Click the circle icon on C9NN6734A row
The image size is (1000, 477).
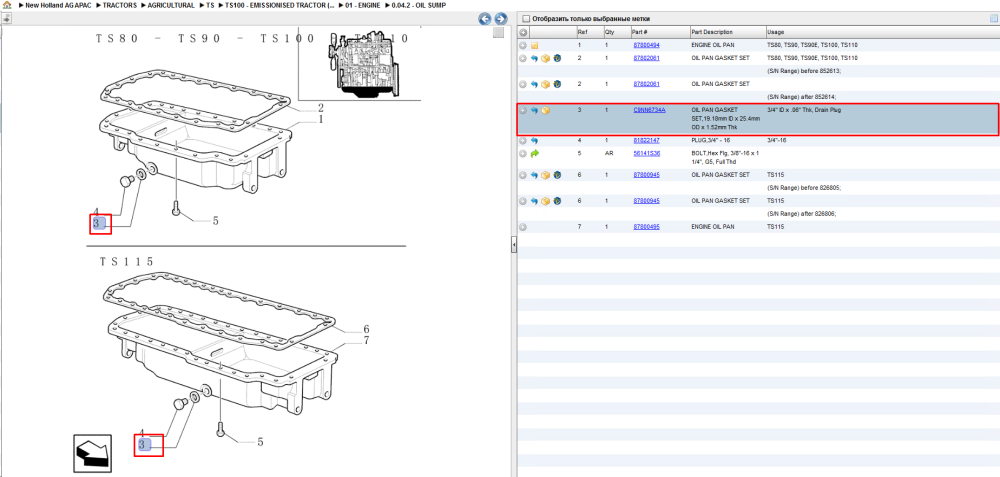pyautogui.click(x=523, y=110)
